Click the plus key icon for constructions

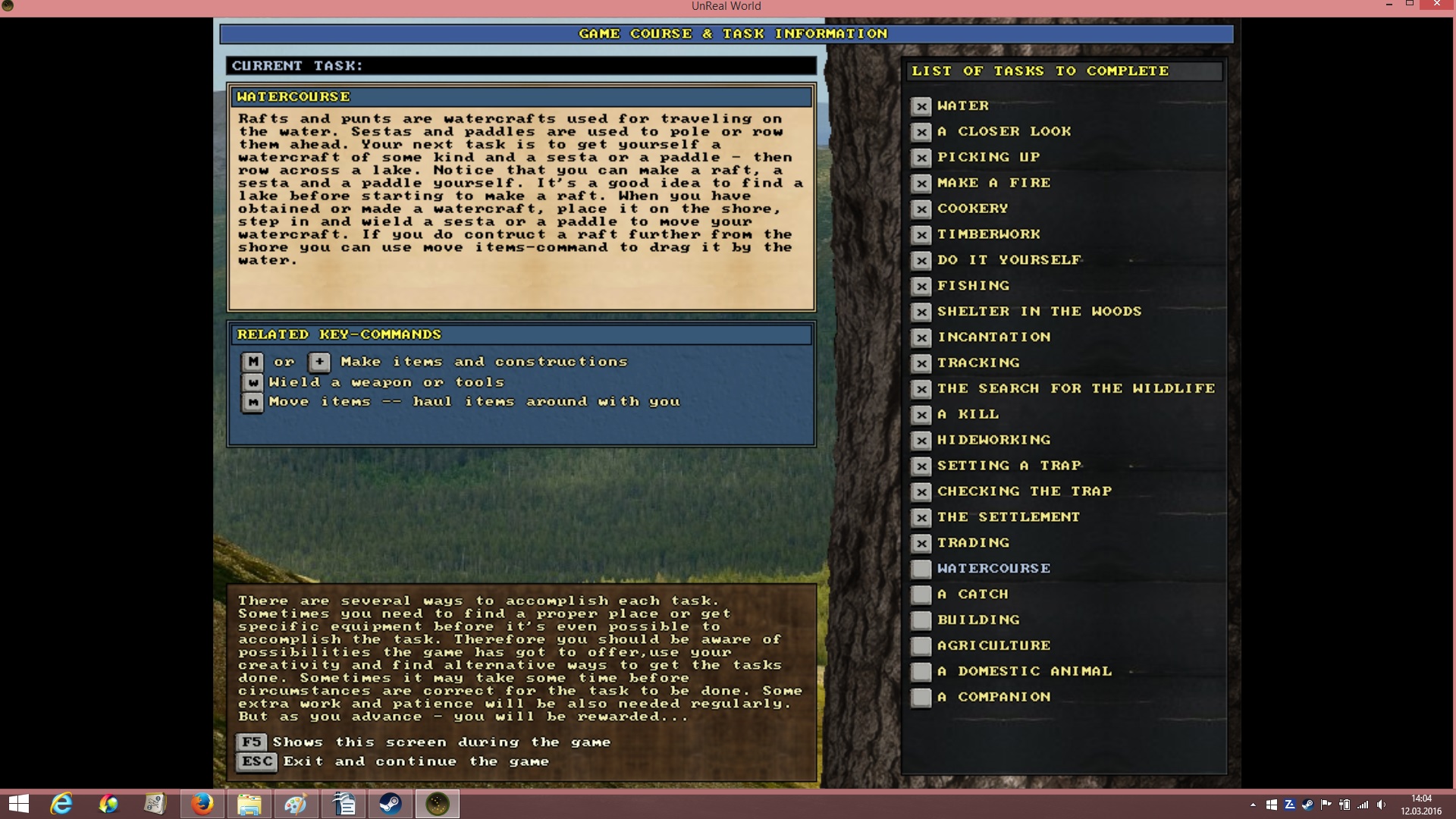[319, 362]
